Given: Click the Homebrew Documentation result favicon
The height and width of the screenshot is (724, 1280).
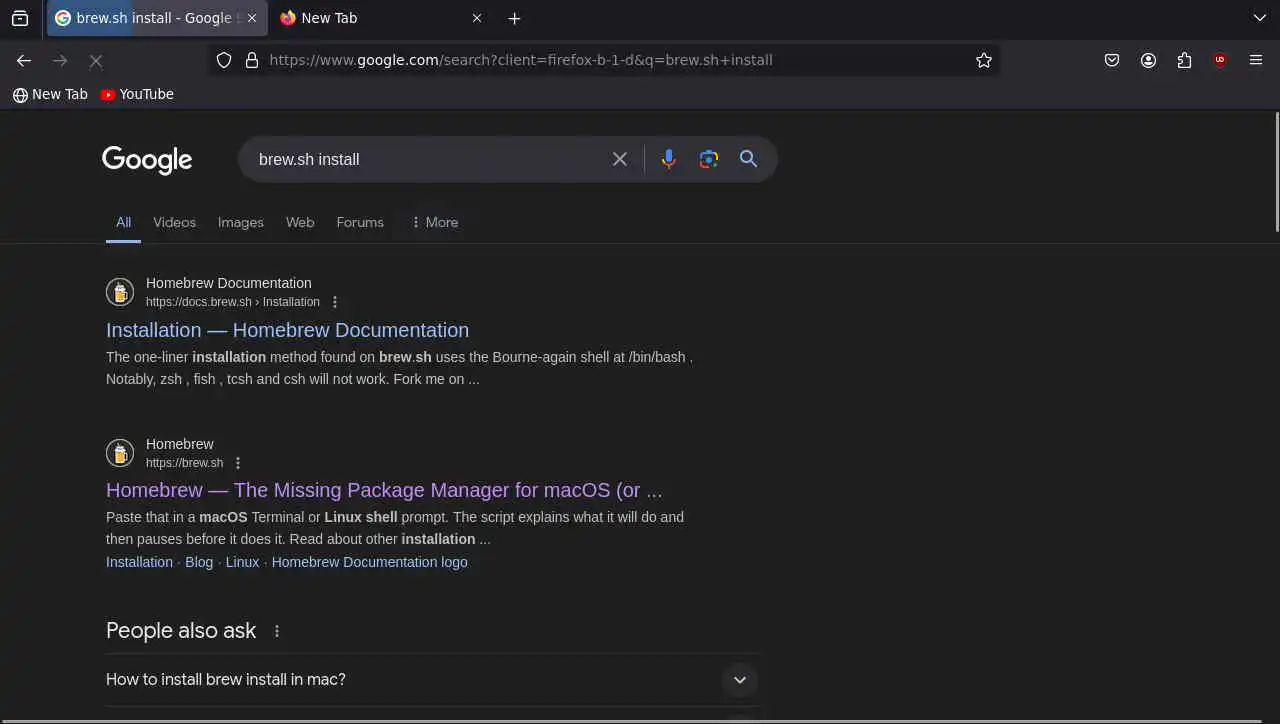Looking at the screenshot, I should point(120,292).
